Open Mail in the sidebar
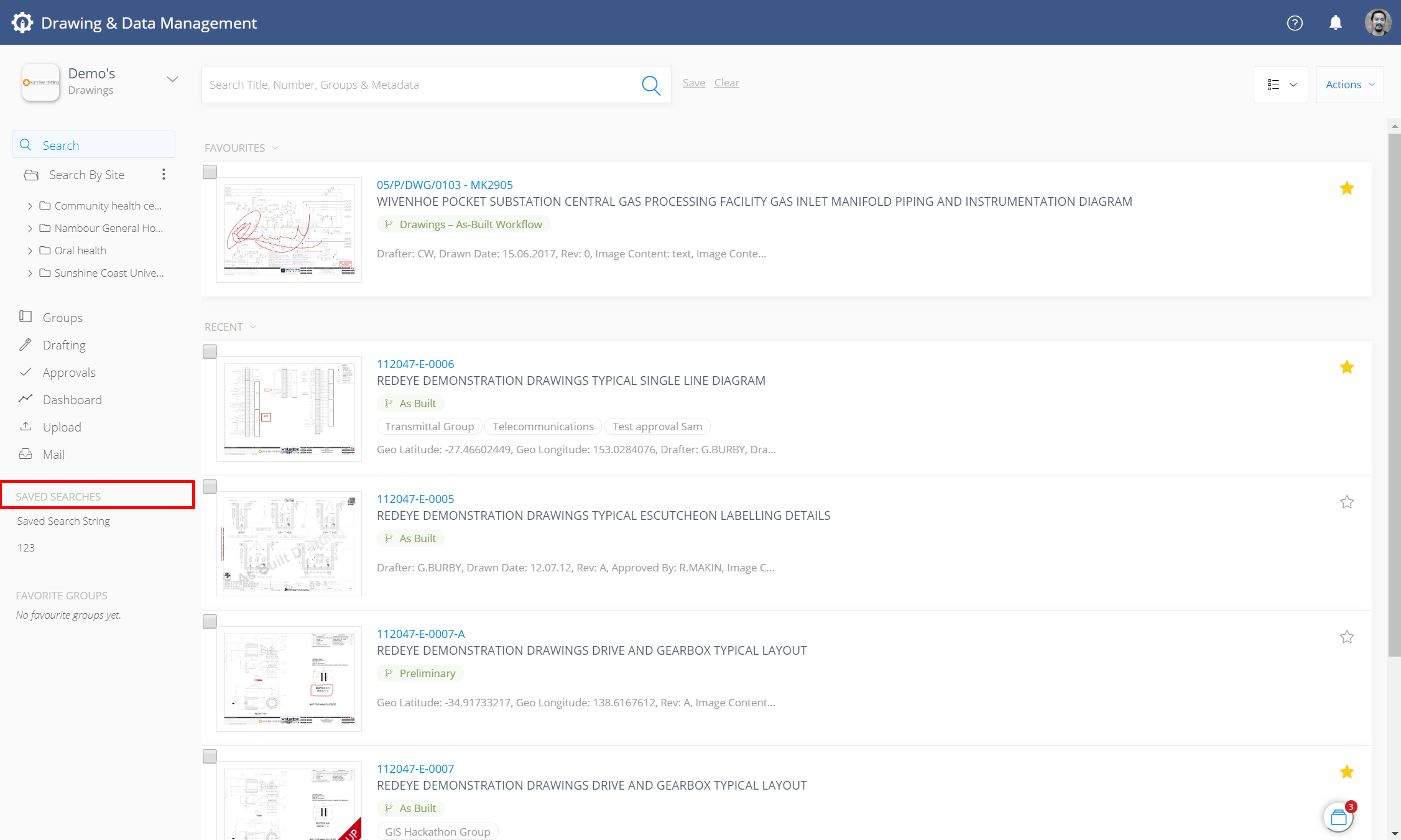This screenshot has width=1401, height=840. click(53, 455)
